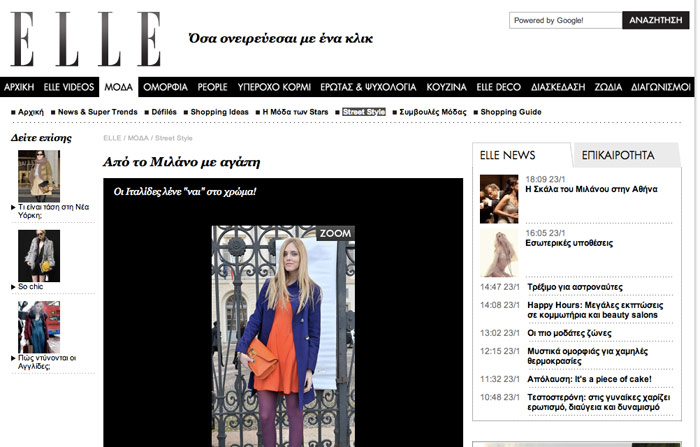The width and height of the screenshot is (700, 447).
Task: Switch to the ΕΠΙΚΑΙΡΟΤΗΤΑ tab
Action: click(618, 155)
